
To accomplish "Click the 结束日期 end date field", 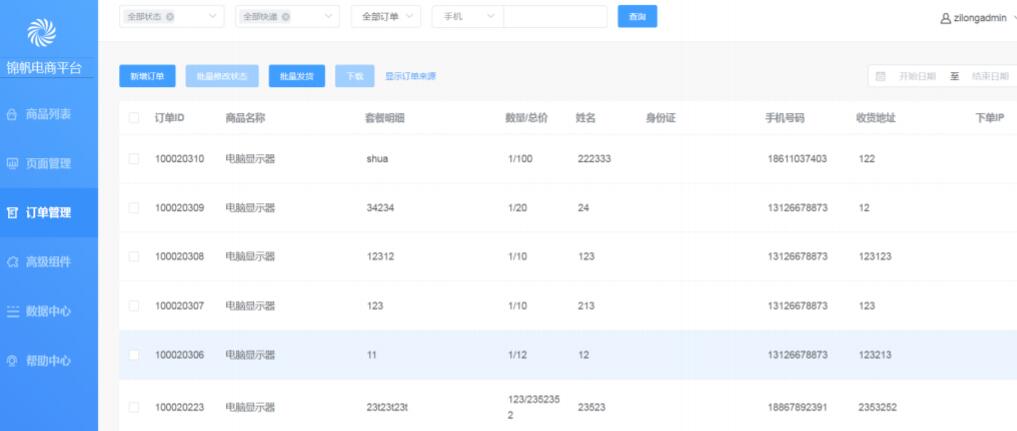I will point(990,76).
